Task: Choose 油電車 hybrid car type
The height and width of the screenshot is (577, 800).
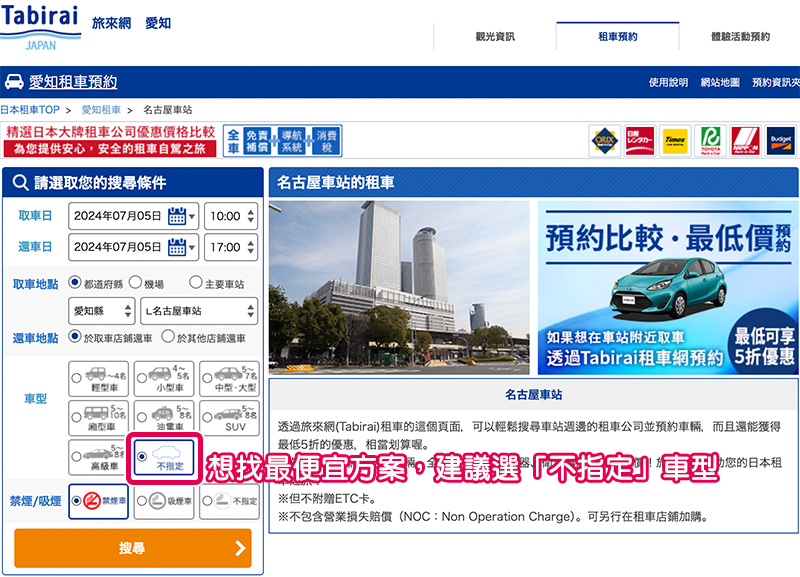Action: point(164,418)
